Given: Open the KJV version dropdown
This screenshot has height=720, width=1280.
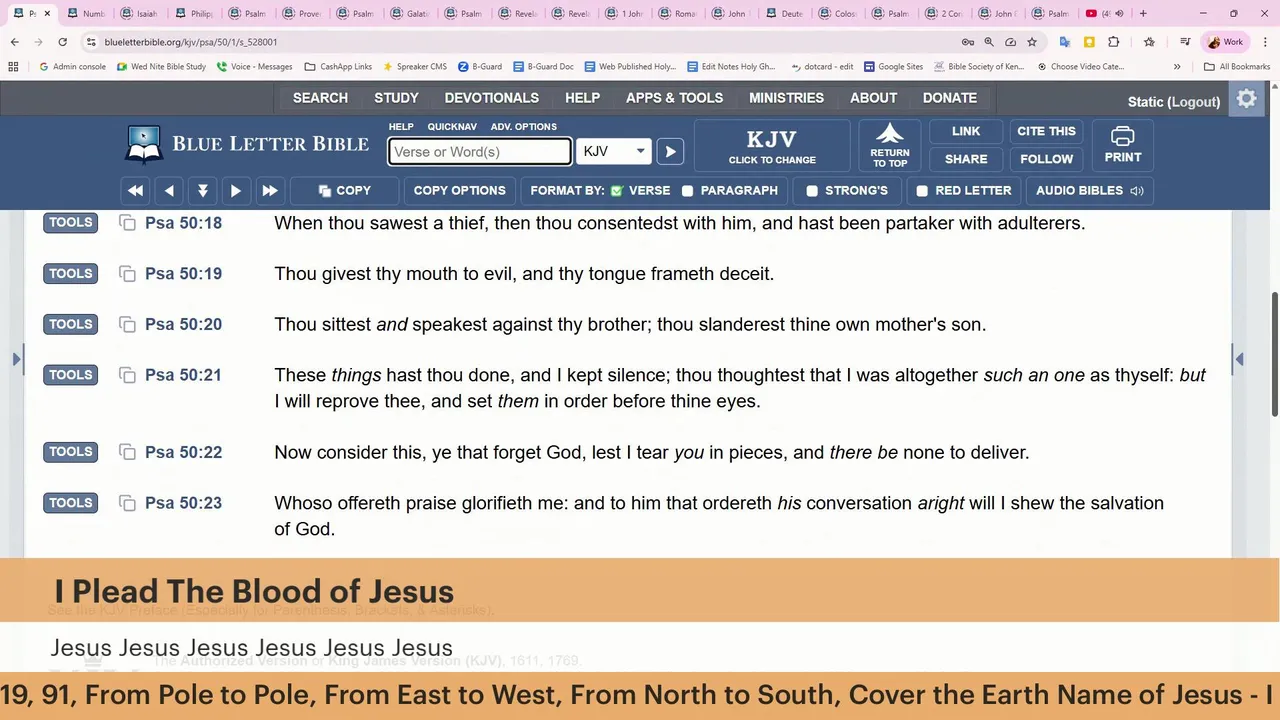Looking at the screenshot, I should tap(614, 152).
